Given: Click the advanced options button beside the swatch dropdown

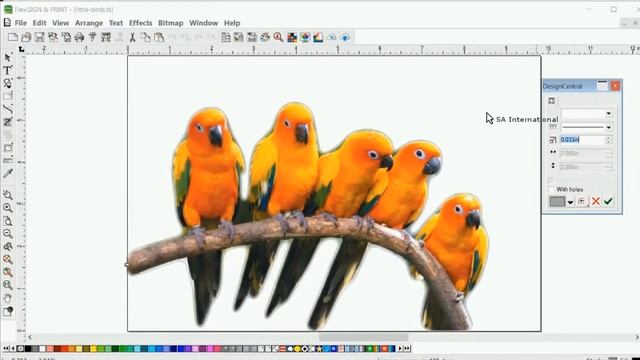Looking at the screenshot, I should point(582,201).
